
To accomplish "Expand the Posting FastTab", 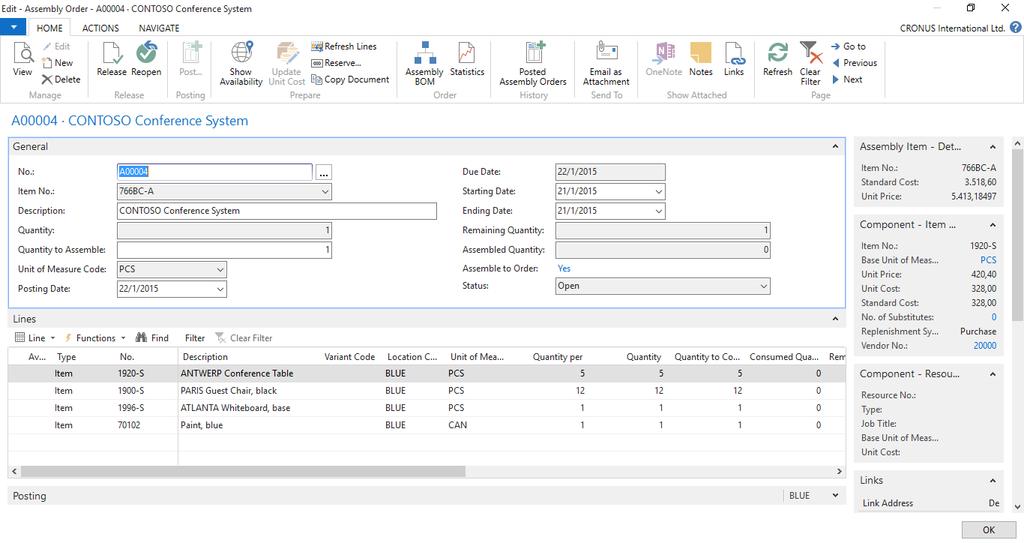I will coord(835,495).
